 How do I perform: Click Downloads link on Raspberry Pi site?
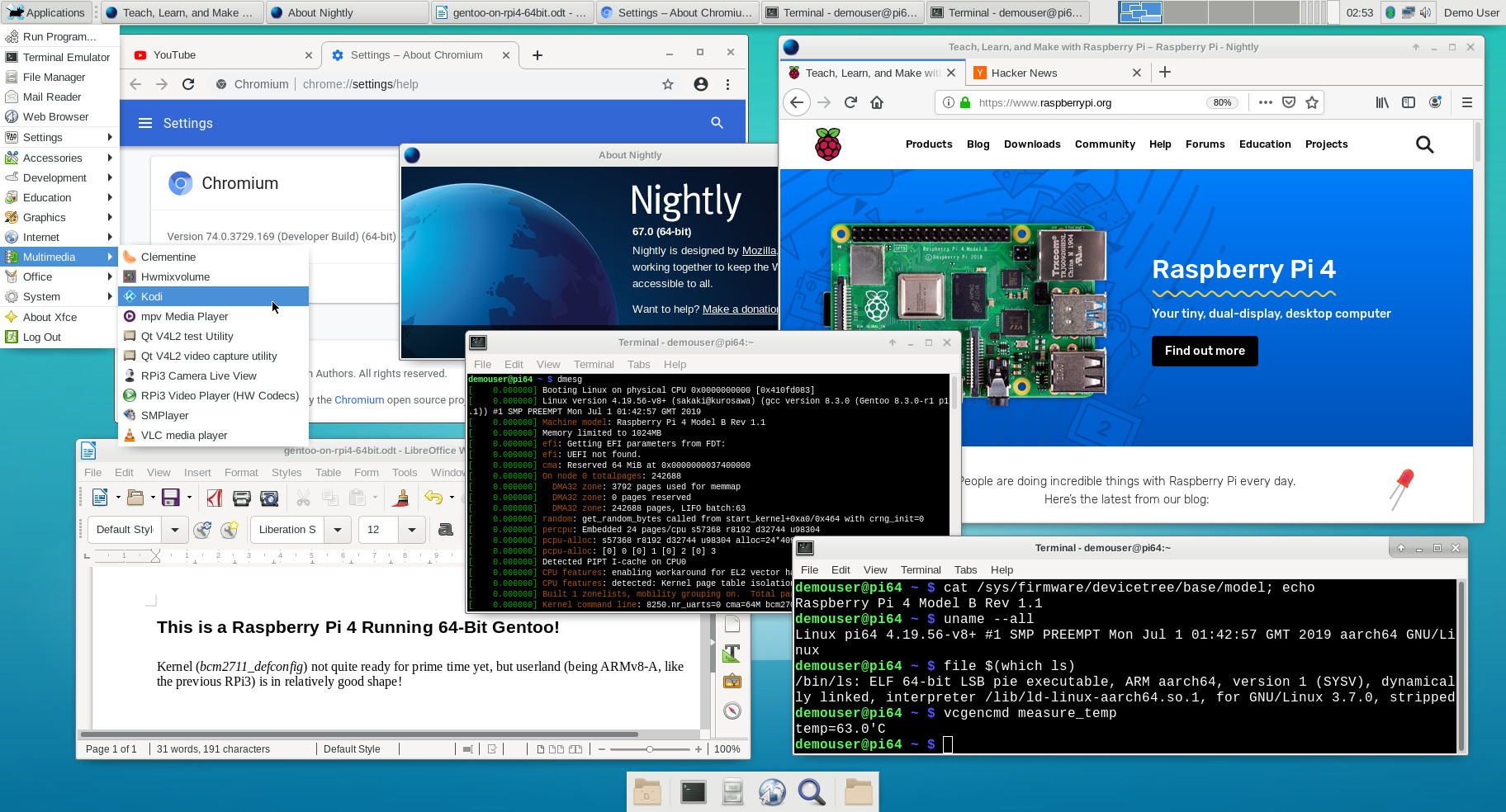pyautogui.click(x=1032, y=144)
